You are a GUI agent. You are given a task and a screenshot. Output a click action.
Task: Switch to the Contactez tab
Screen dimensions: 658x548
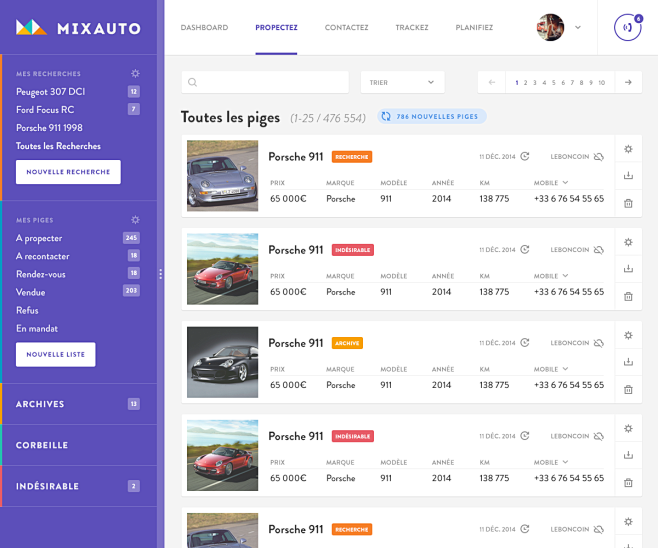(x=347, y=28)
